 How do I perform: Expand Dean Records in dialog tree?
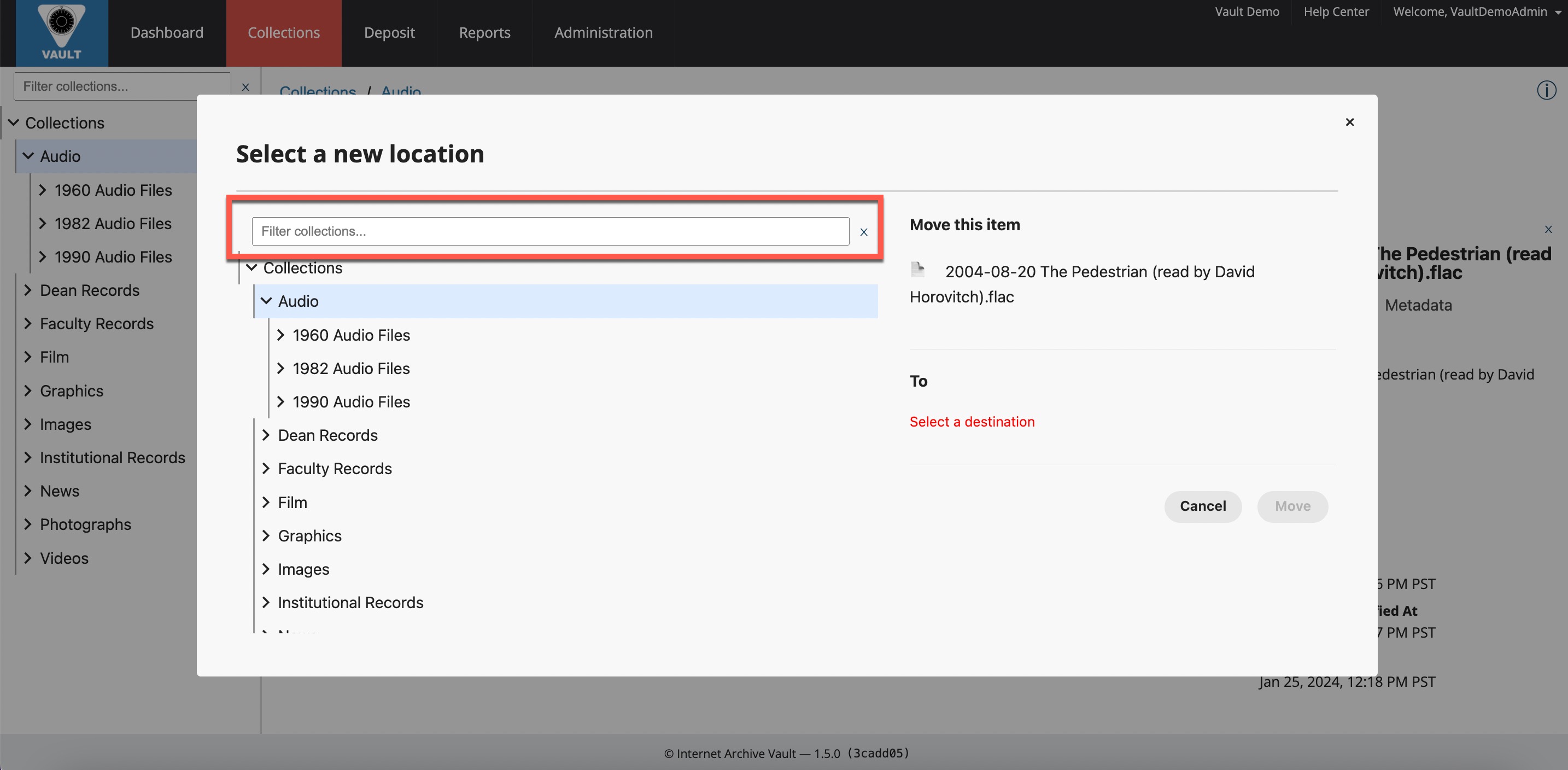[266, 435]
